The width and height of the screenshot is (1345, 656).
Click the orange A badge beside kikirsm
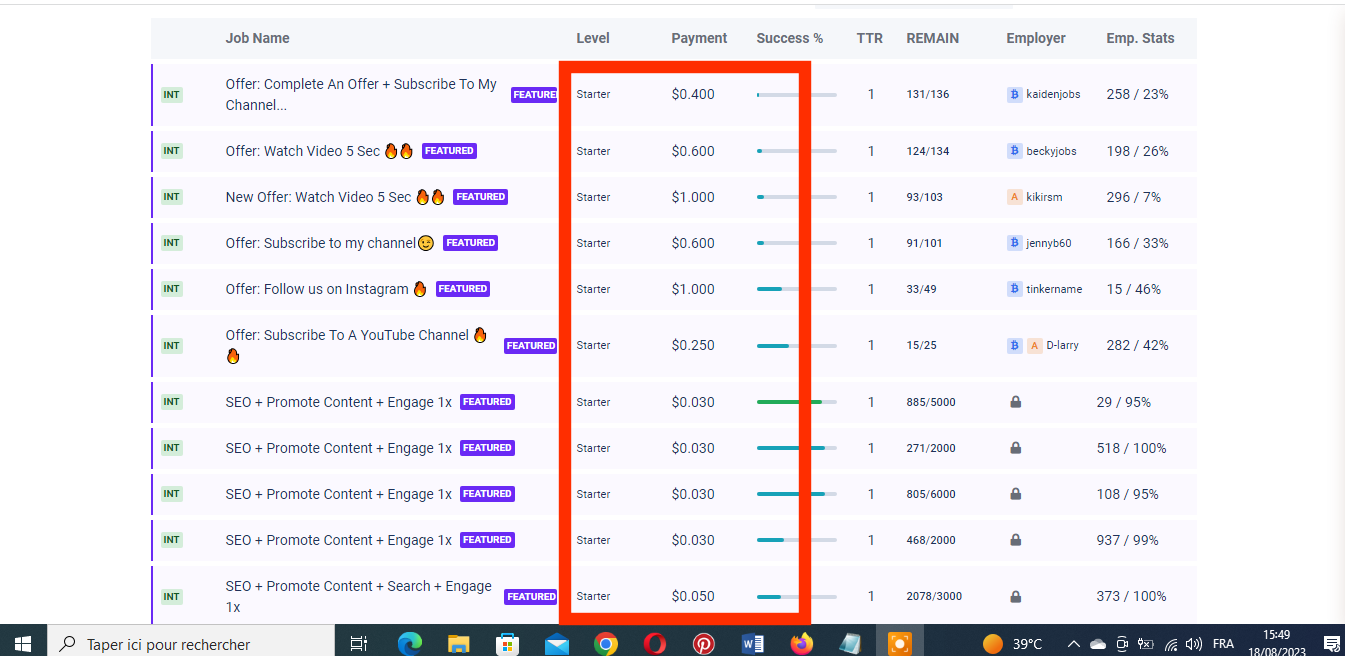1014,197
